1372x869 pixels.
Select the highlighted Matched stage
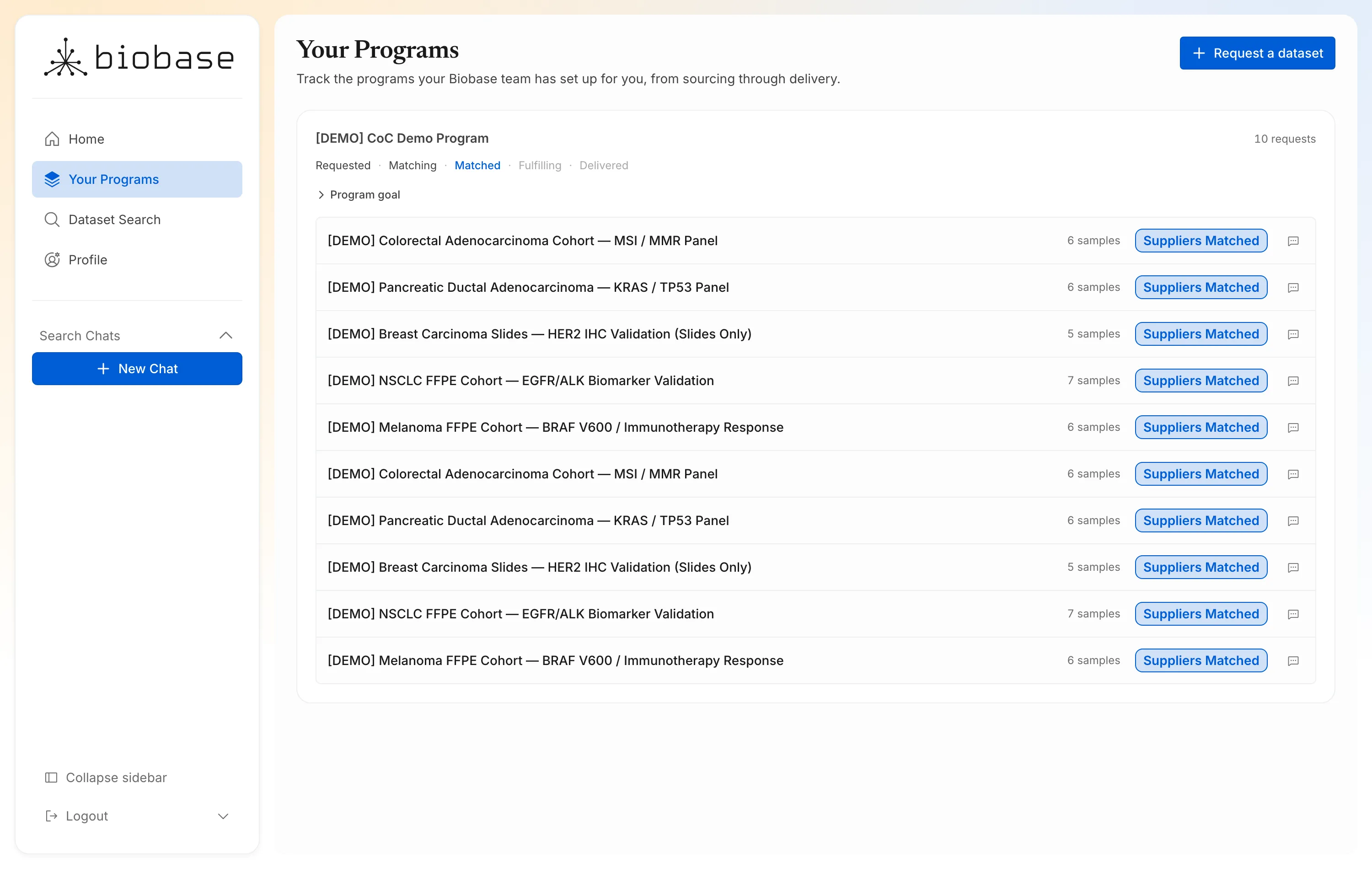(477, 165)
